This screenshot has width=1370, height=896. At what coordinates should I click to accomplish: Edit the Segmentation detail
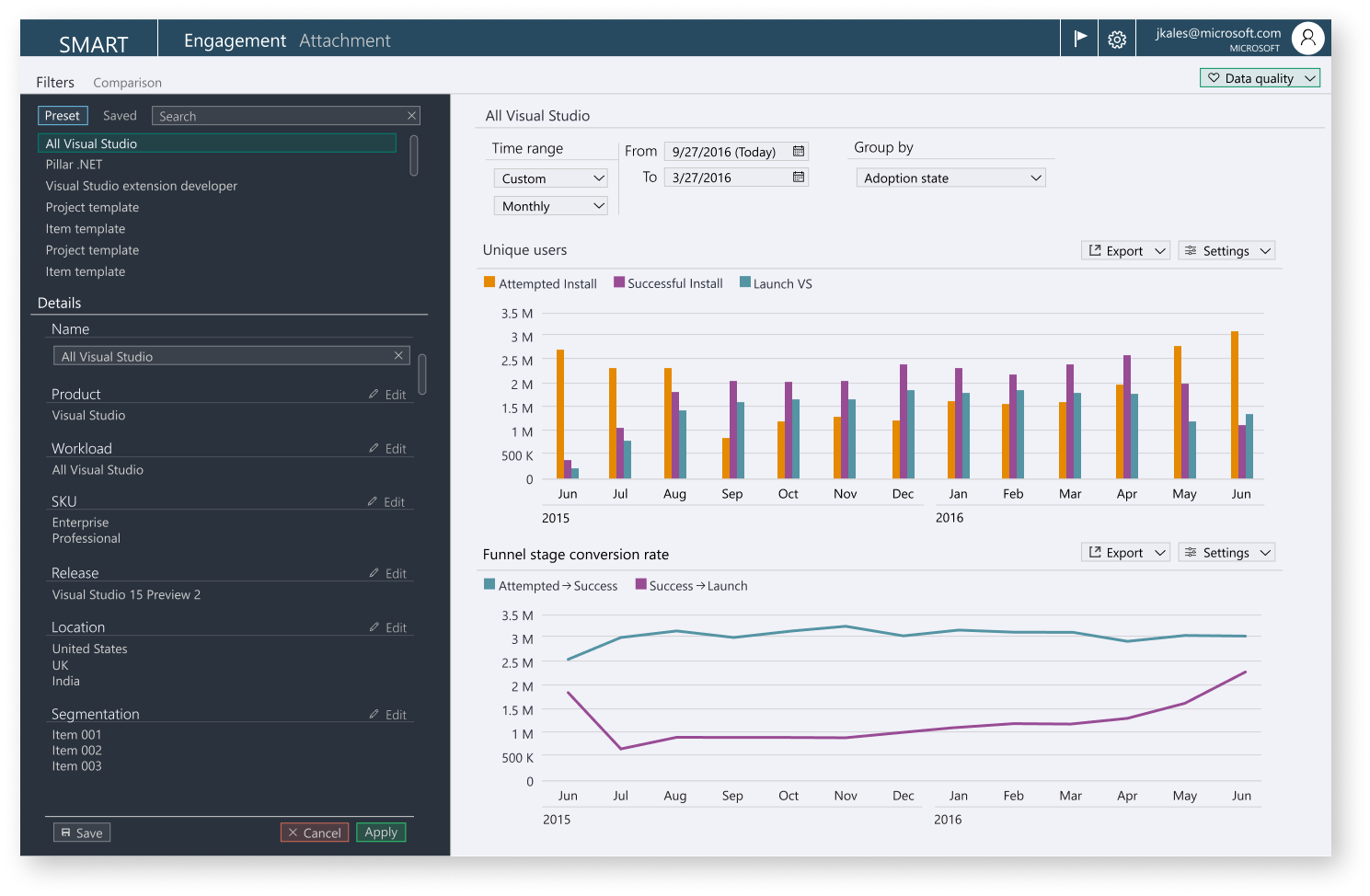click(388, 715)
